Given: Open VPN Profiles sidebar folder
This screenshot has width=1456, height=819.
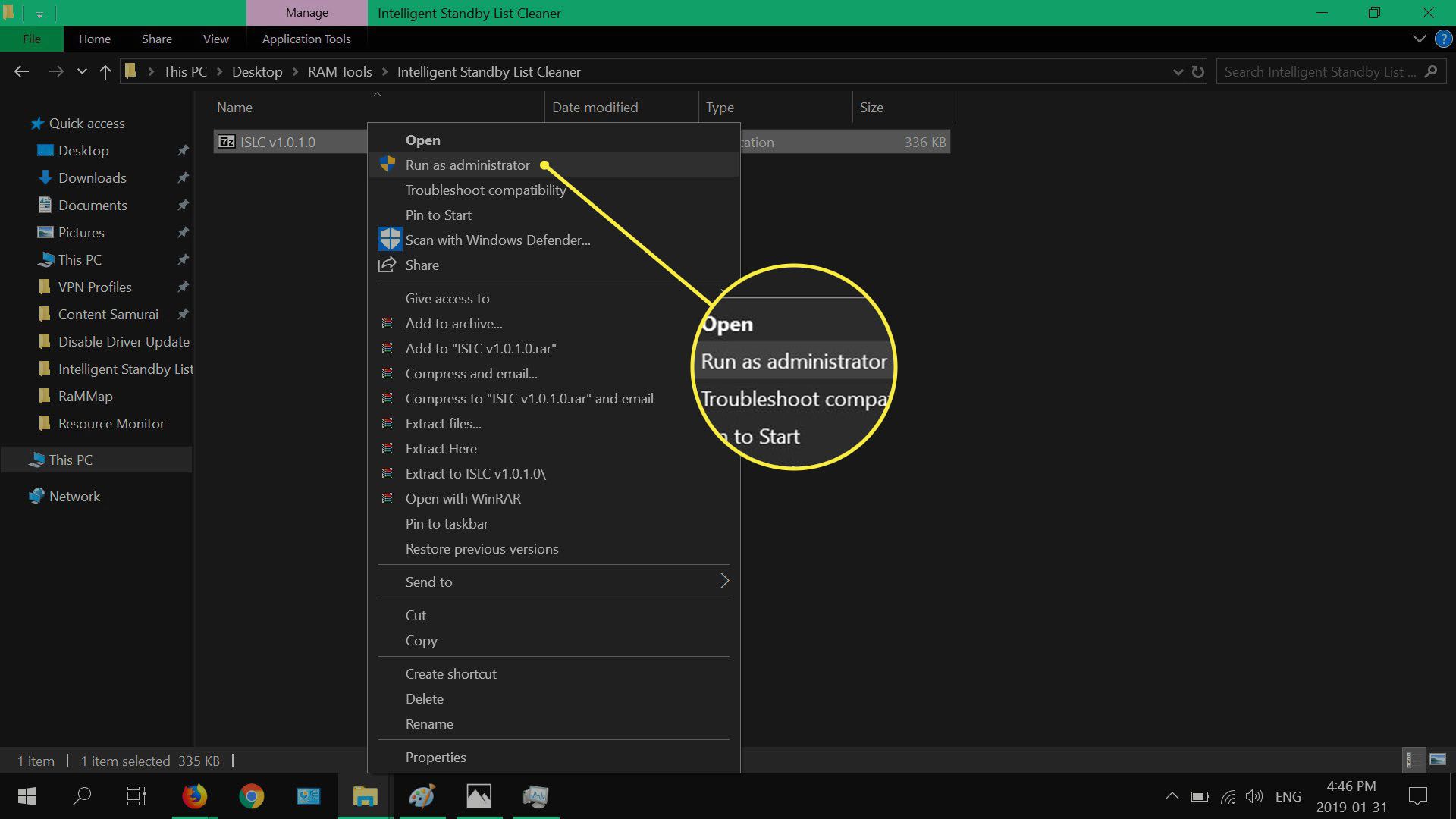Looking at the screenshot, I should tap(95, 287).
